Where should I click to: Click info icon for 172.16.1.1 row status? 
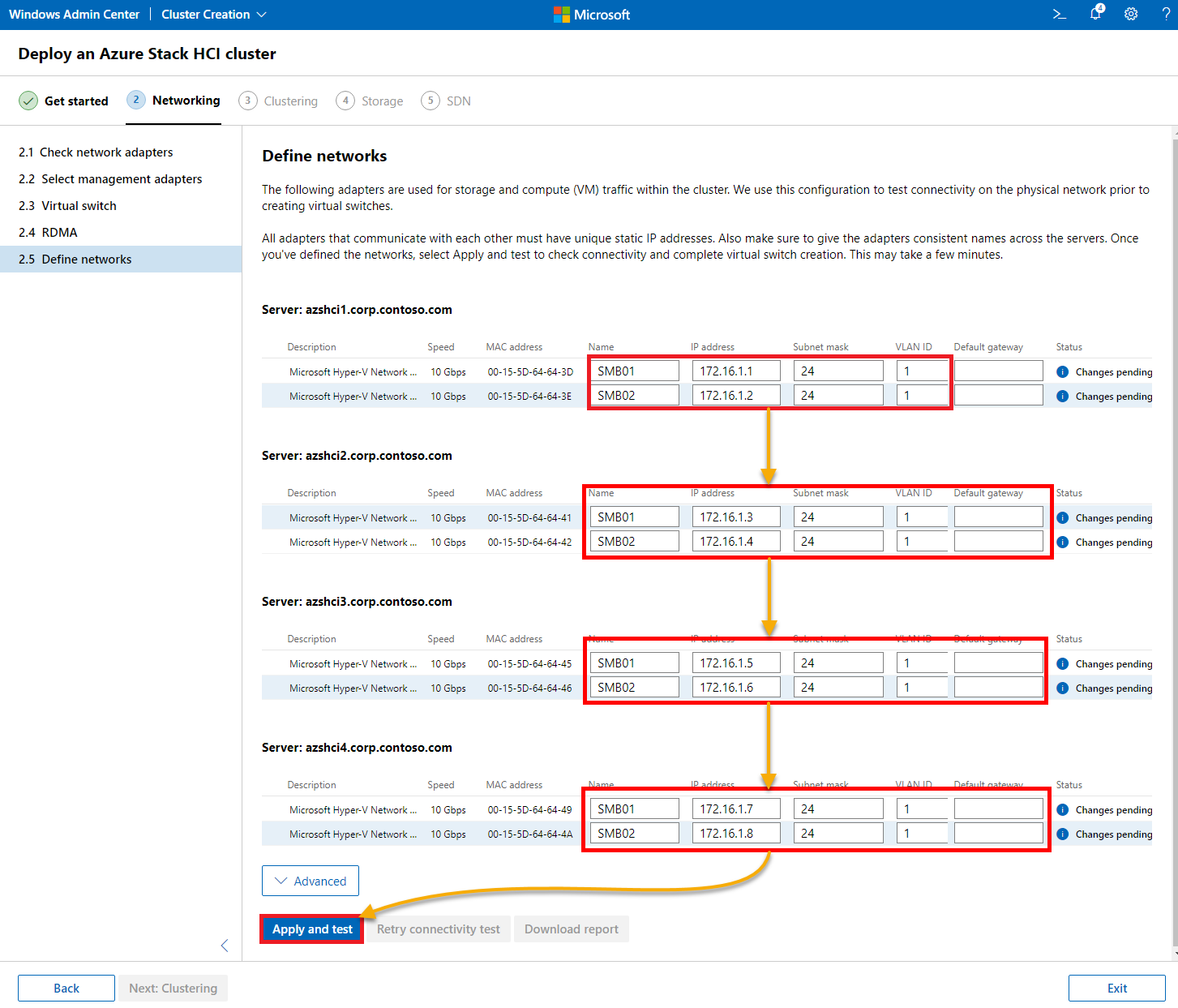(1063, 371)
